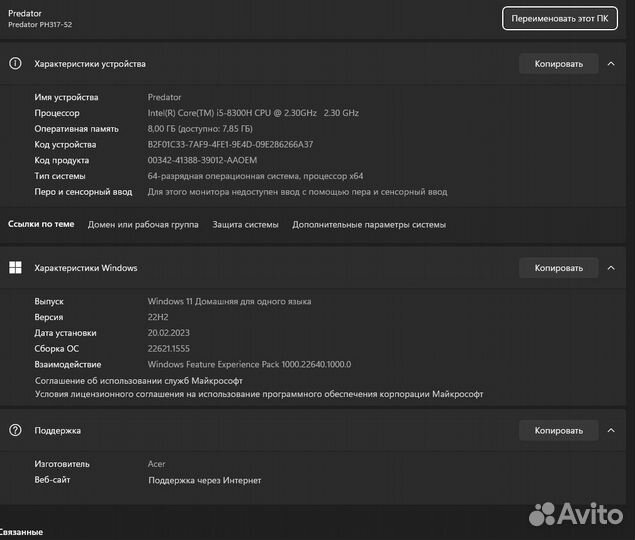Select version value 22H2
The image size is (635, 540).
click(x=158, y=317)
